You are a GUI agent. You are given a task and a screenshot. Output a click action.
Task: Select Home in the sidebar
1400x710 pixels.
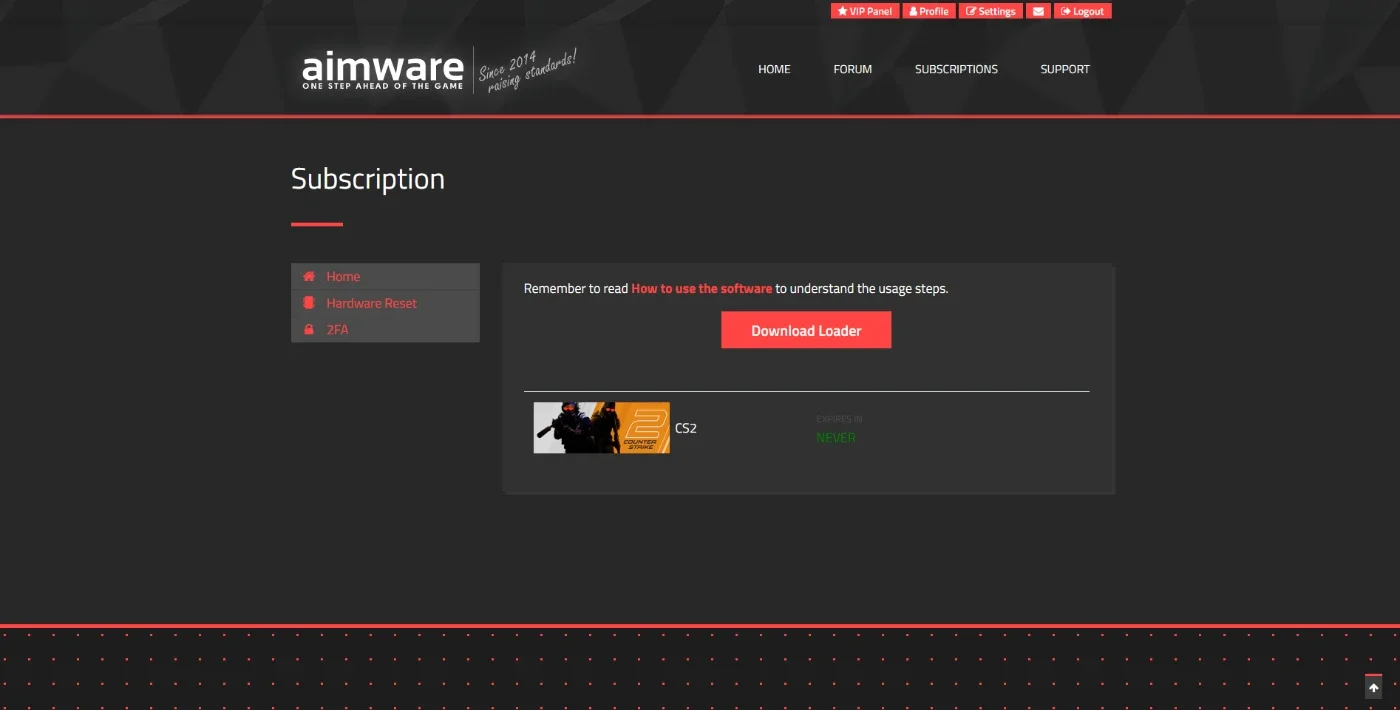coord(385,276)
